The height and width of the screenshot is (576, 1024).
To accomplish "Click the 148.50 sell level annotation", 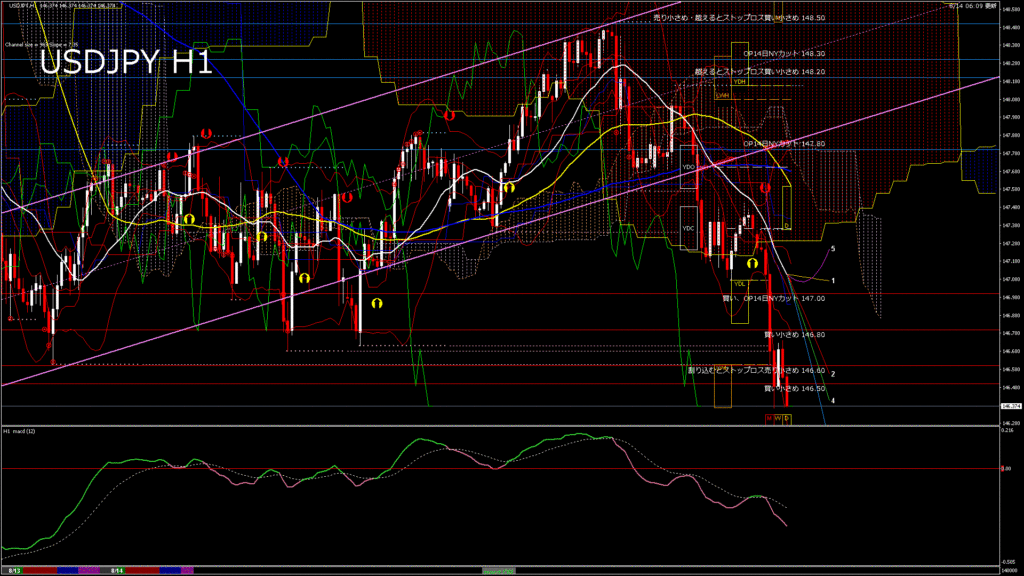I will click(738, 19).
